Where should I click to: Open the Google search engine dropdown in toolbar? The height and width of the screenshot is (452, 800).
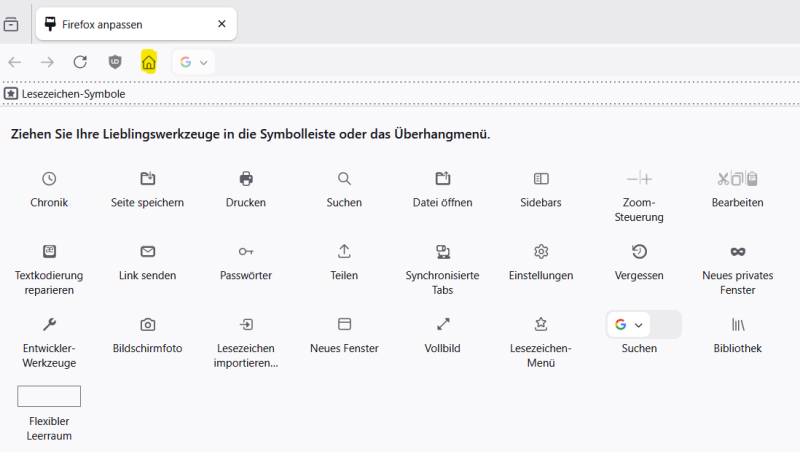(x=194, y=62)
